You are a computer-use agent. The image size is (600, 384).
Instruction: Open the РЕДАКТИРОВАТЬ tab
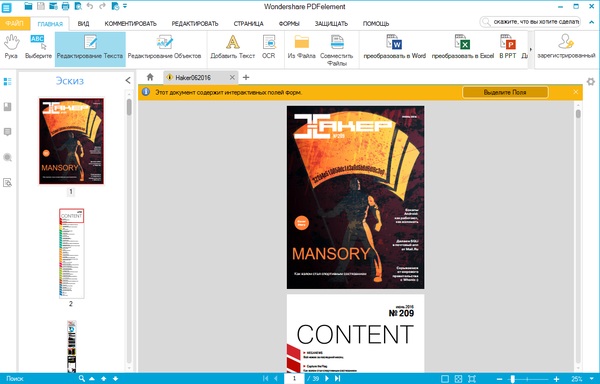[x=195, y=24]
